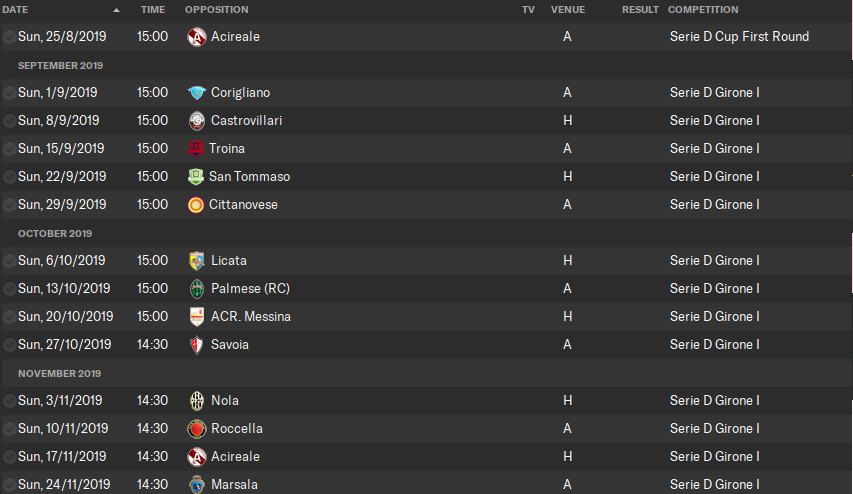Click the Licata club badge
This screenshot has width=853, height=494.
coord(197,261)
